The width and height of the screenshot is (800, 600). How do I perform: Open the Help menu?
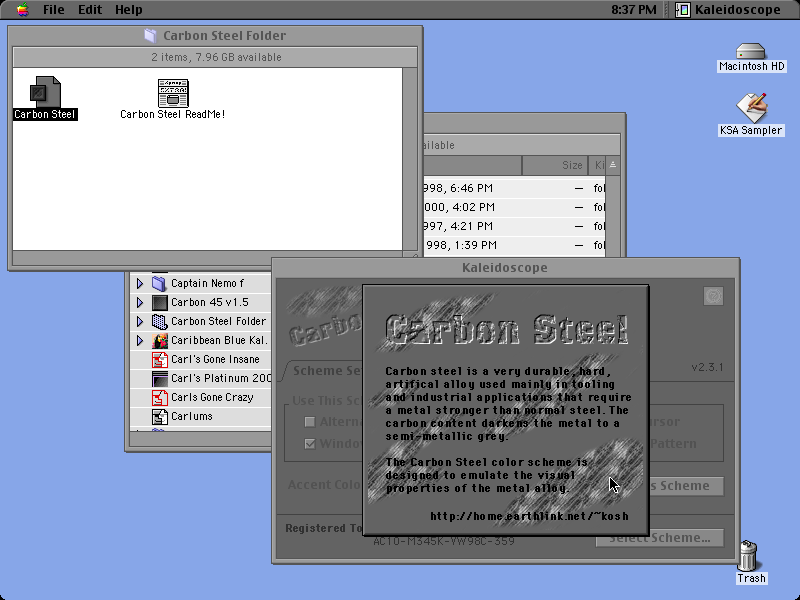tap(129, 10)
